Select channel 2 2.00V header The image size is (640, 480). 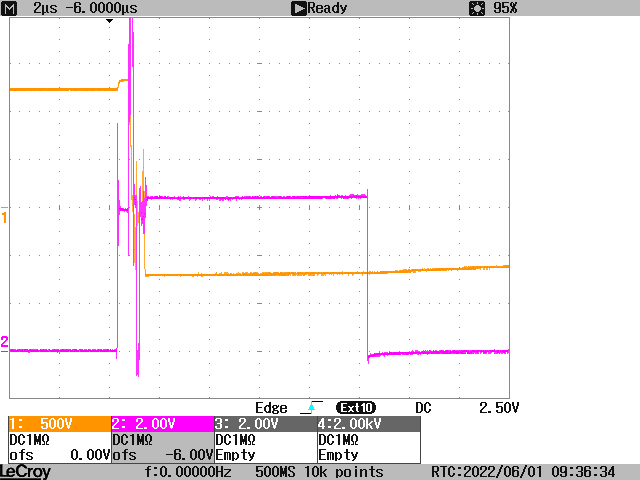pos(163,424)
